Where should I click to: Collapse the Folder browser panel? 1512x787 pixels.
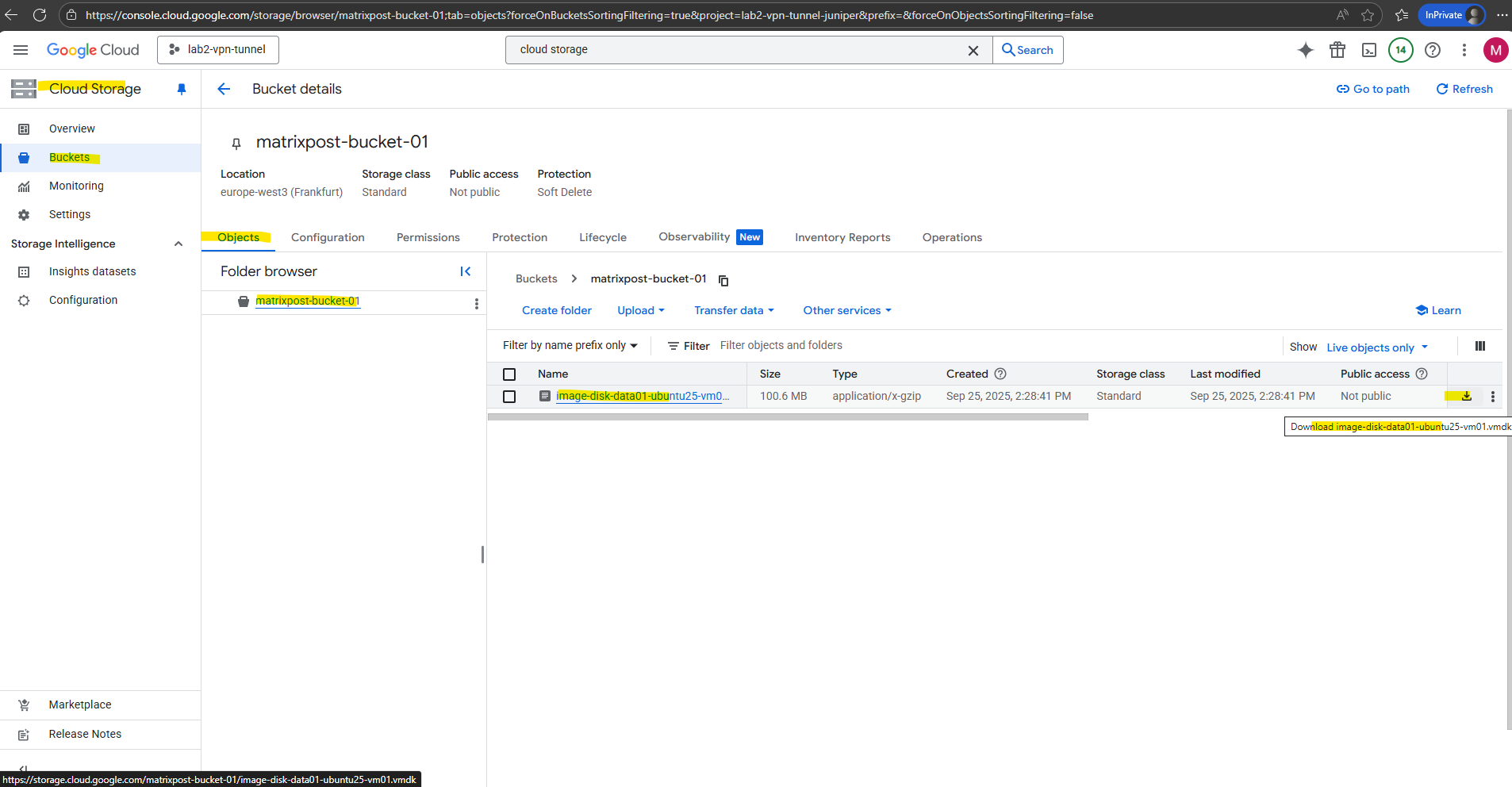click(x=466, y=271)
